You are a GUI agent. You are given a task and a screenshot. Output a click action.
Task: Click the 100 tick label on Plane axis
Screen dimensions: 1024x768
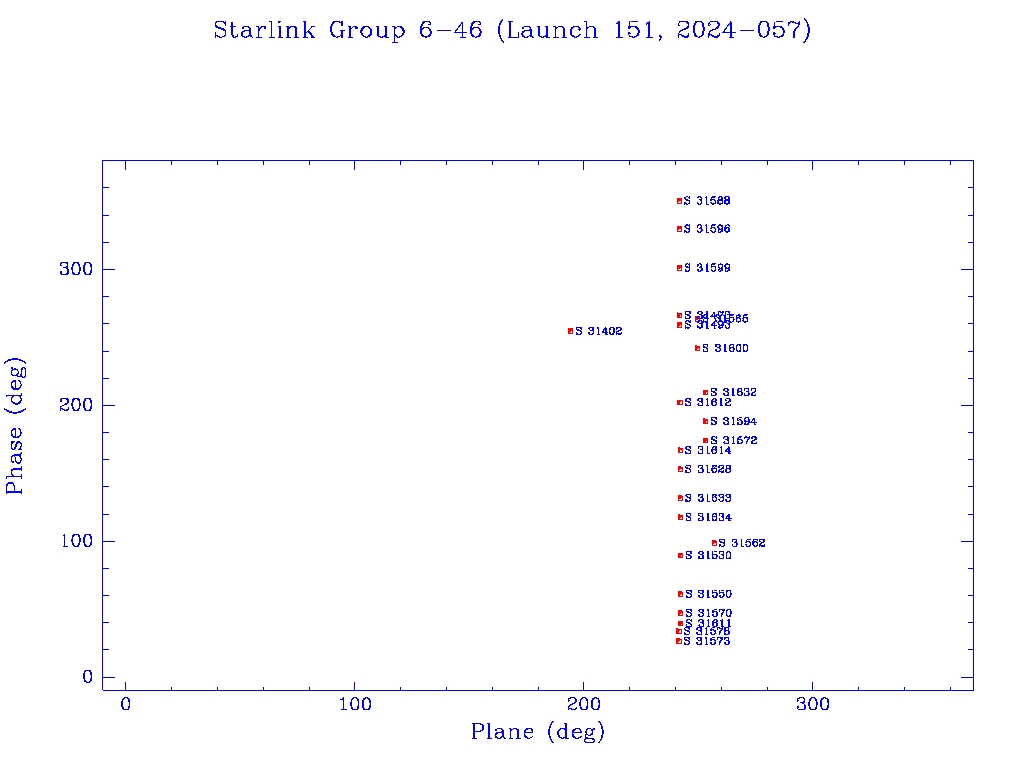(355, 705)
